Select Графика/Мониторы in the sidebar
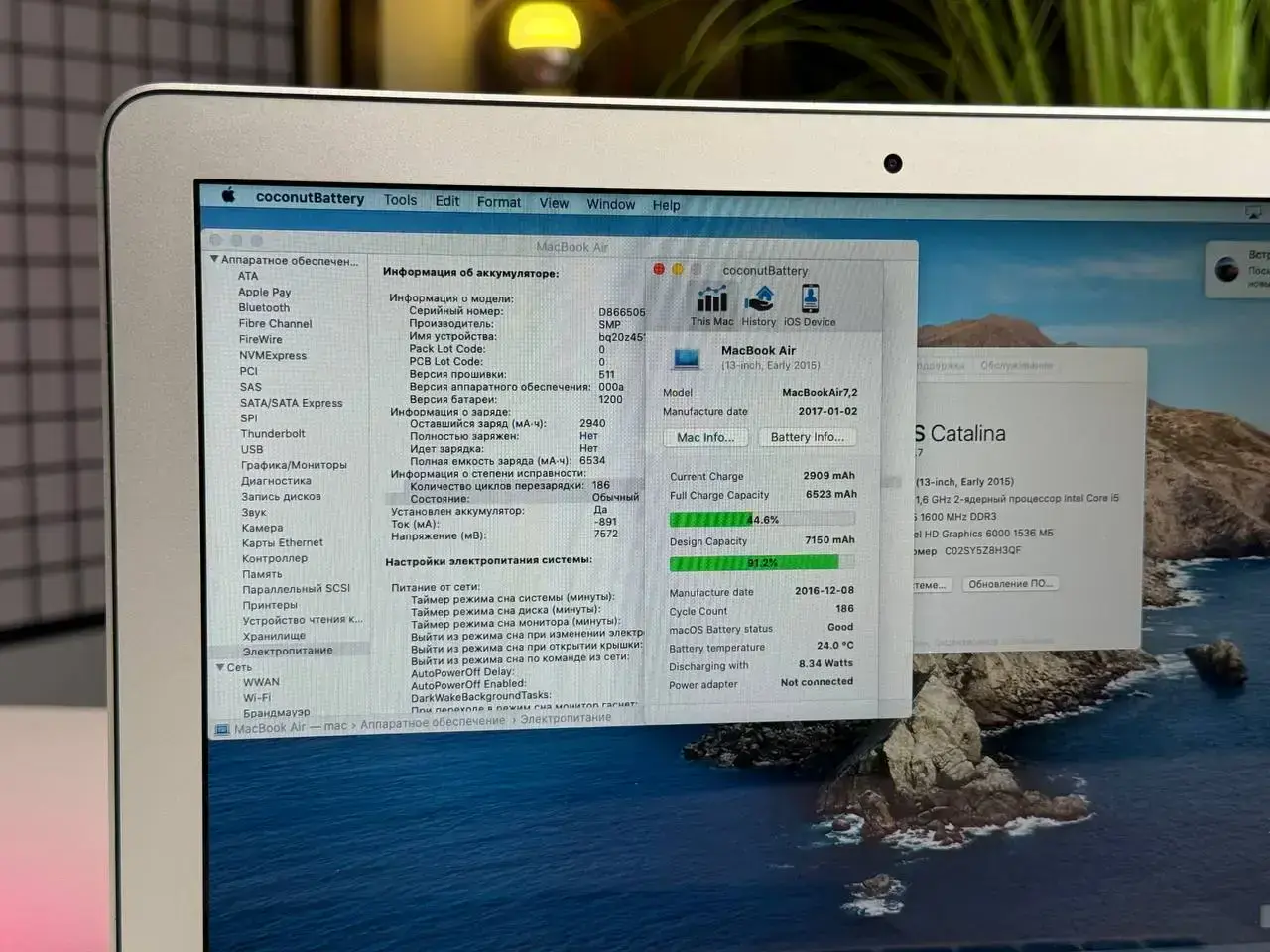The height and width of the screenshot is (952, 1270). (x=294, y=465)
